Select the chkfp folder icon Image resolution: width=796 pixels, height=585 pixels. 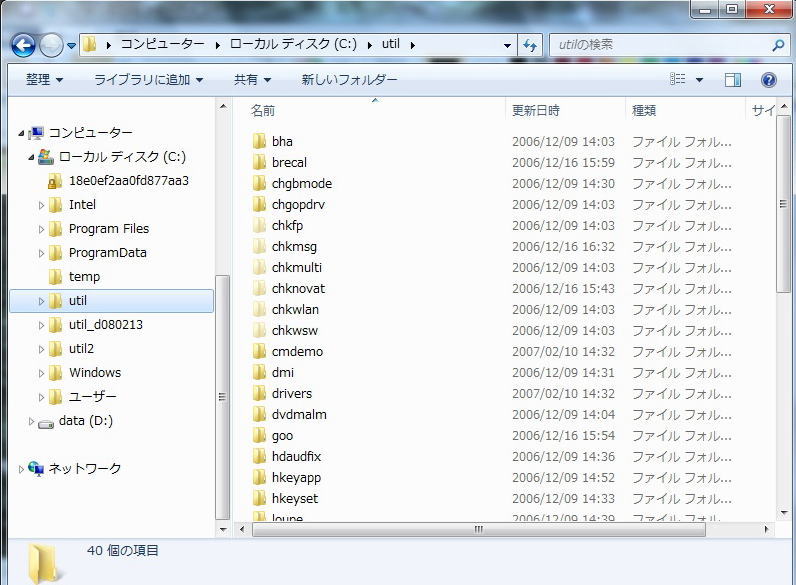tap(259, 225)
